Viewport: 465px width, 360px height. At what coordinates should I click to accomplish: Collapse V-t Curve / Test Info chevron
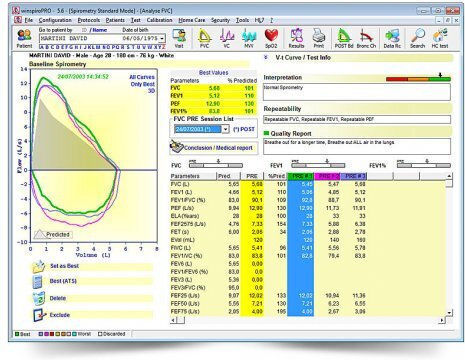coord(266,57)
